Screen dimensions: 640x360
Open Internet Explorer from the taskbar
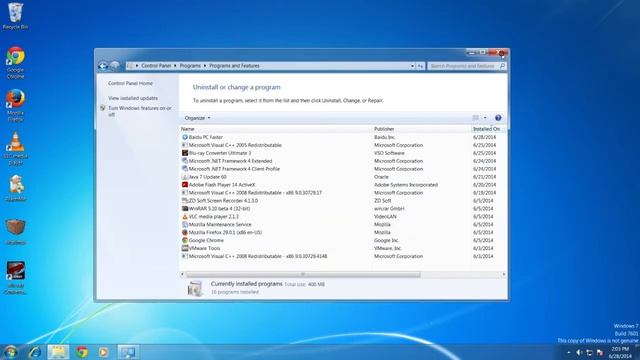[x=35, y=352]
